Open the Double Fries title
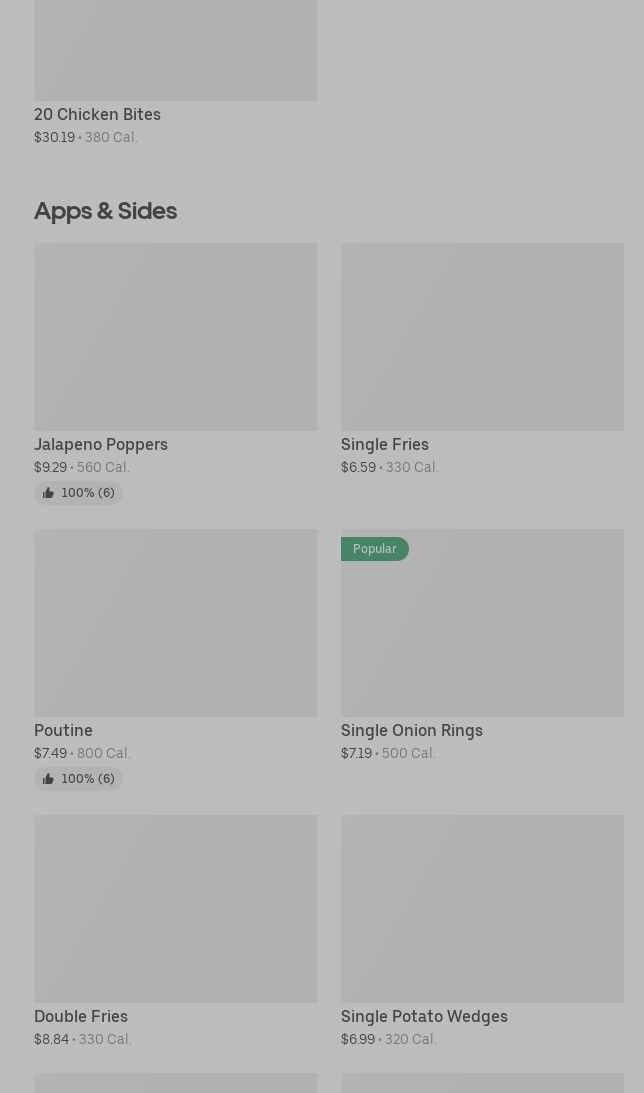 point(81,1016)
